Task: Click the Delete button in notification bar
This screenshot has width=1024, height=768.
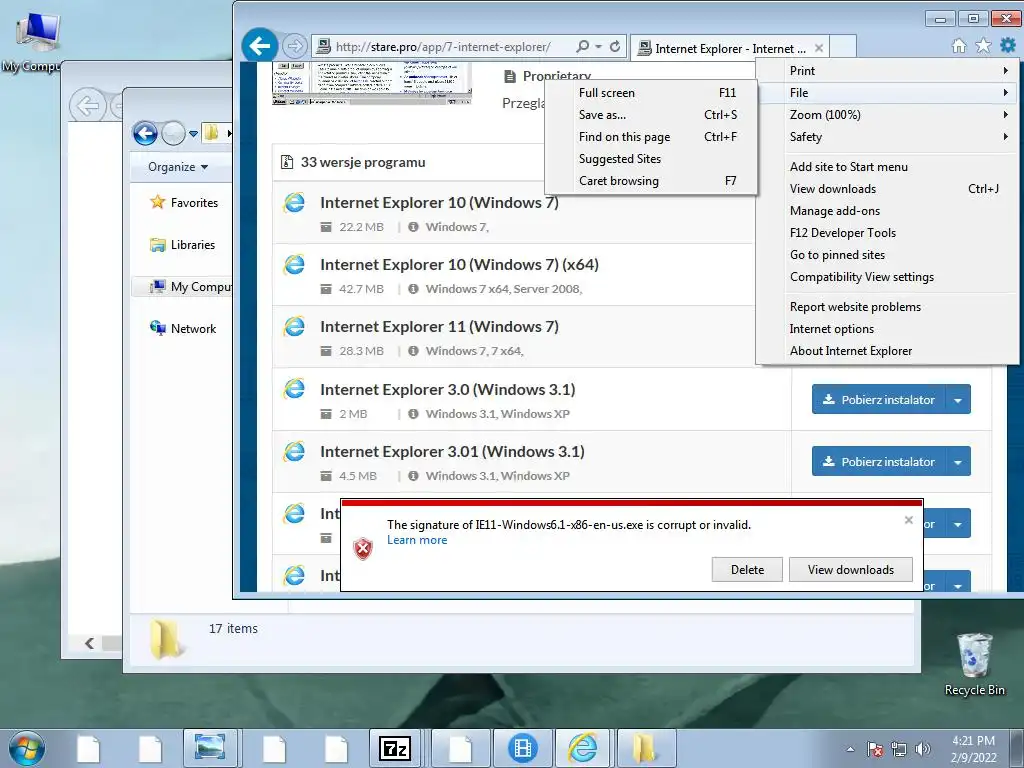Action: (747, 569)
